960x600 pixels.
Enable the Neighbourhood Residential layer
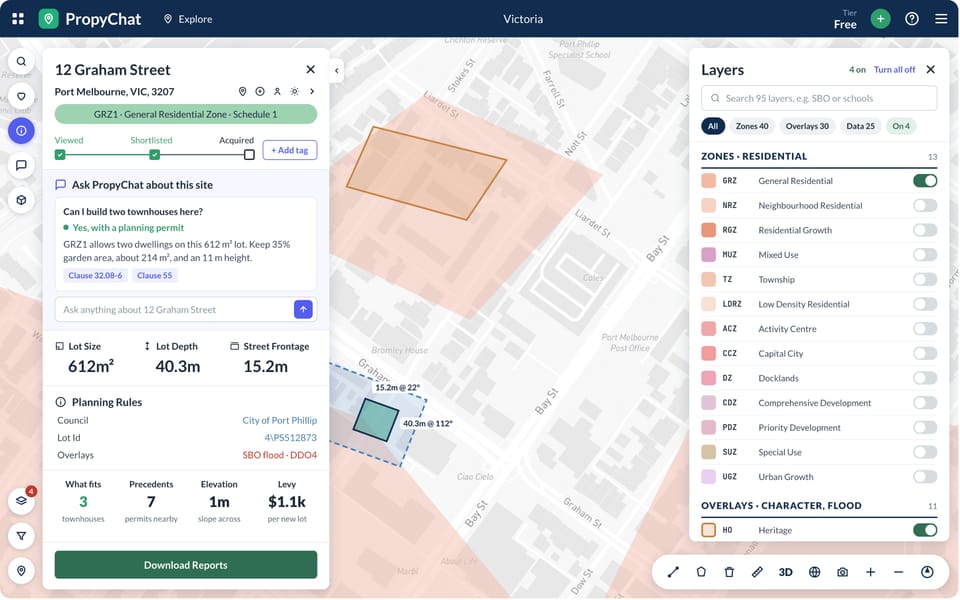[924, 205]
